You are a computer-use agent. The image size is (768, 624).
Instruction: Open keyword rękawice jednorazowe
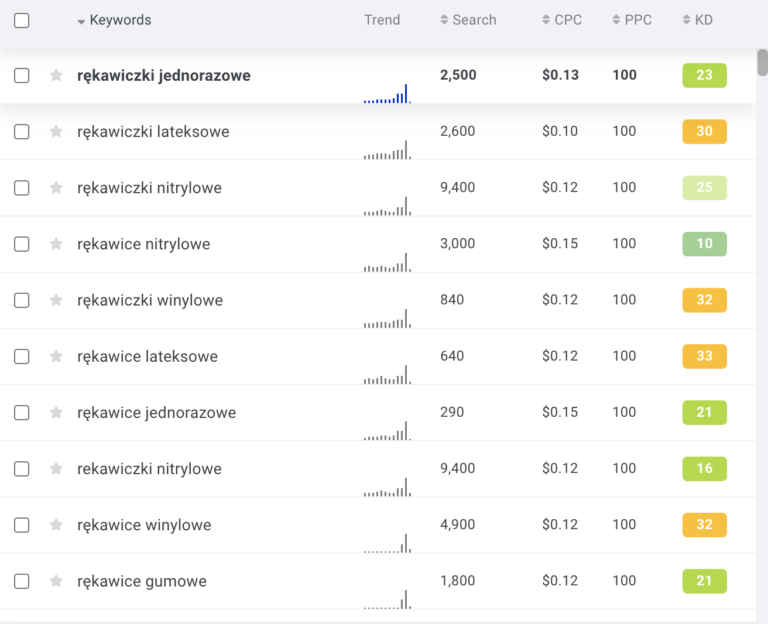(156, 413)
